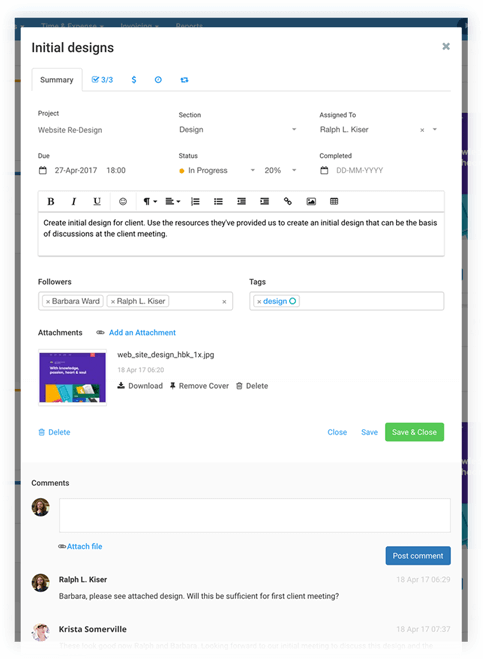Click the Add an Attachment link
Viewport: 483px width, 659px height.
142,332
